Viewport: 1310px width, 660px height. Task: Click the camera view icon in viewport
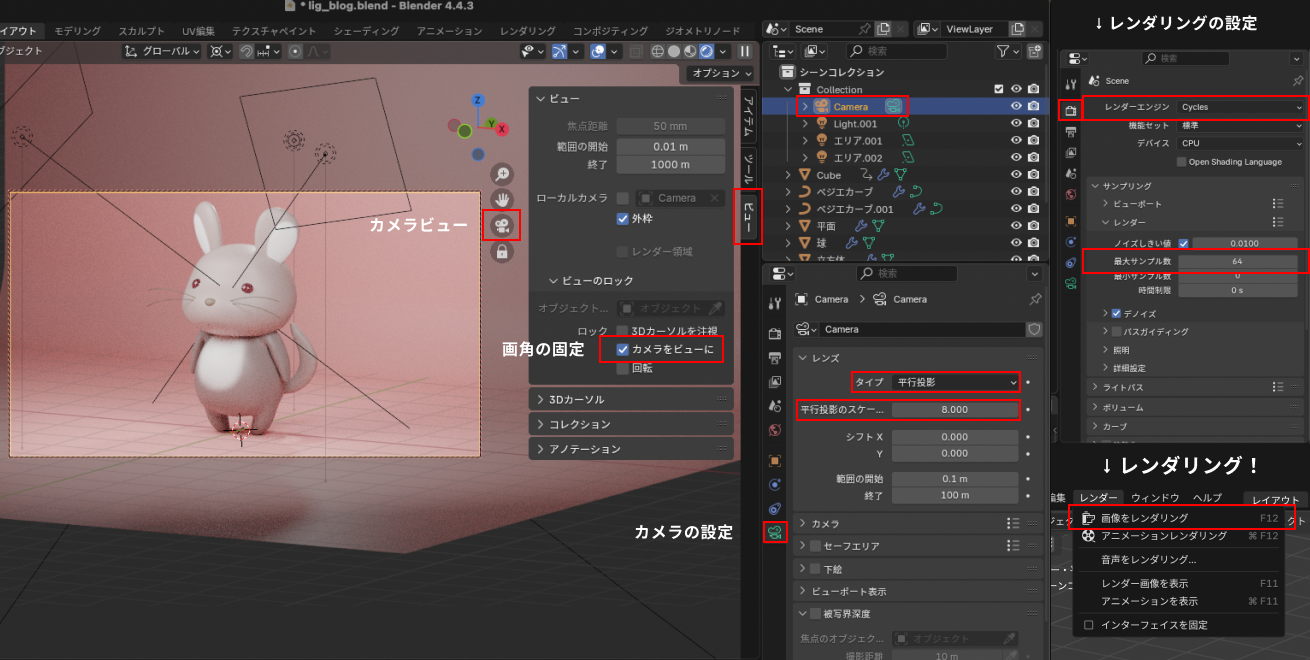coord(502,226)
